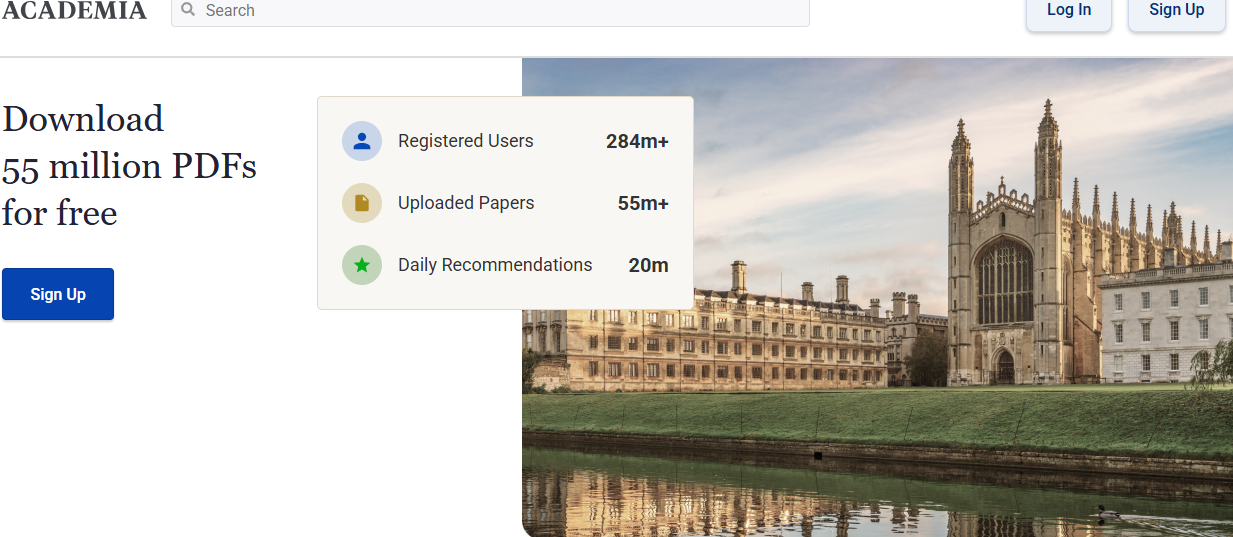Click the Download 55 million PDFs heading
This screenshot has height=537, width=1233.
(x=129, y=165)
